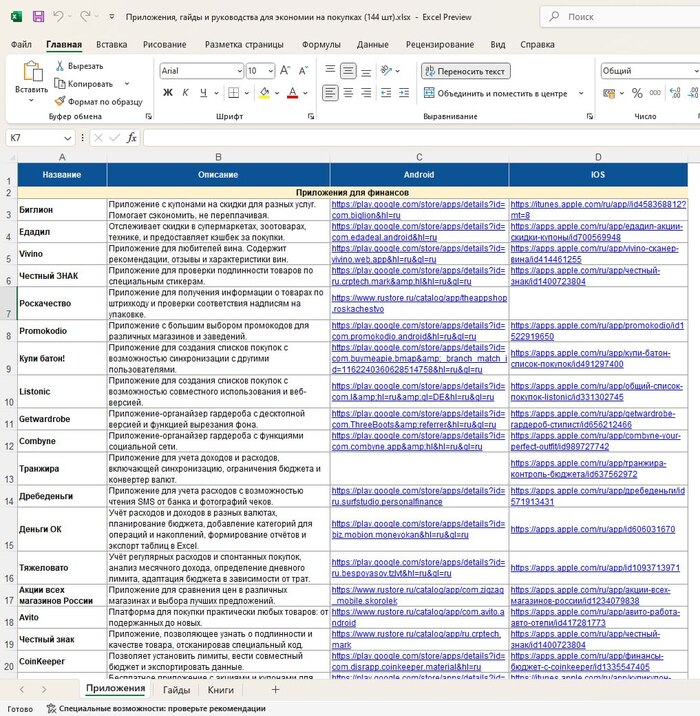
Task: Open the Формулы ribbon tab
Action: pos(321,44)
